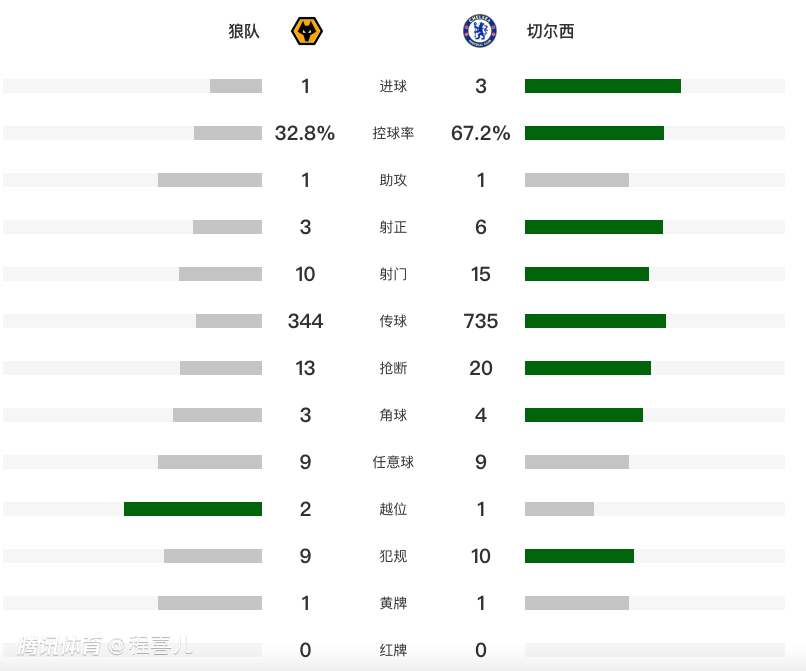Click the 射正 stat label
806x671 pixels.
coord(393,227)
